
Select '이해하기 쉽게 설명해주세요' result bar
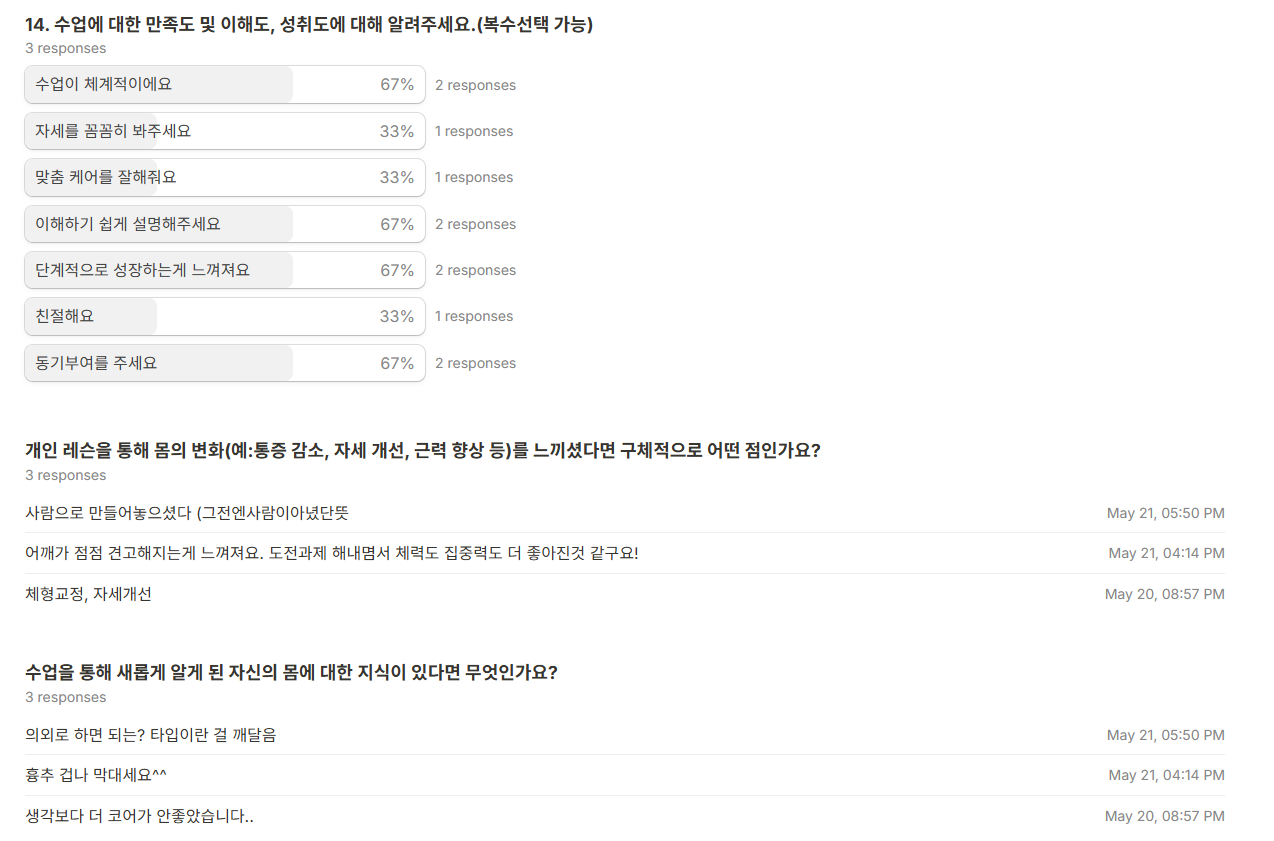tap(224, 224)
